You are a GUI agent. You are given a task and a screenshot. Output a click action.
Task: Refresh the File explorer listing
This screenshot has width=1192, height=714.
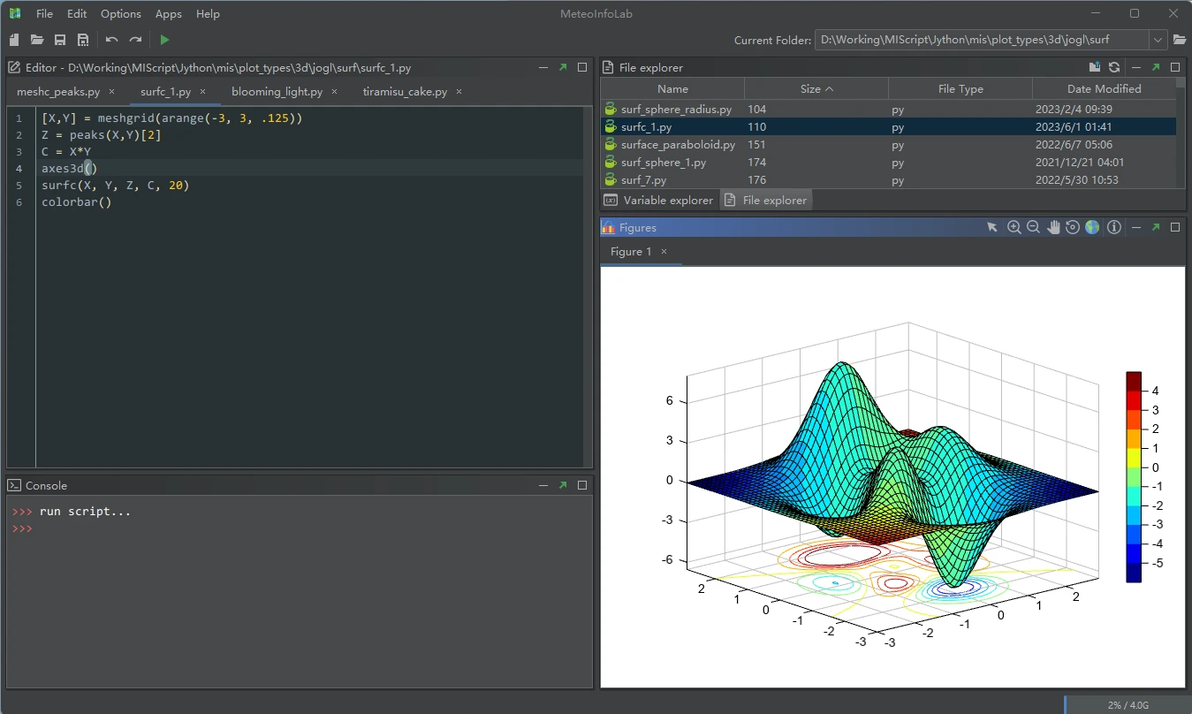[x=1114, y=68]
